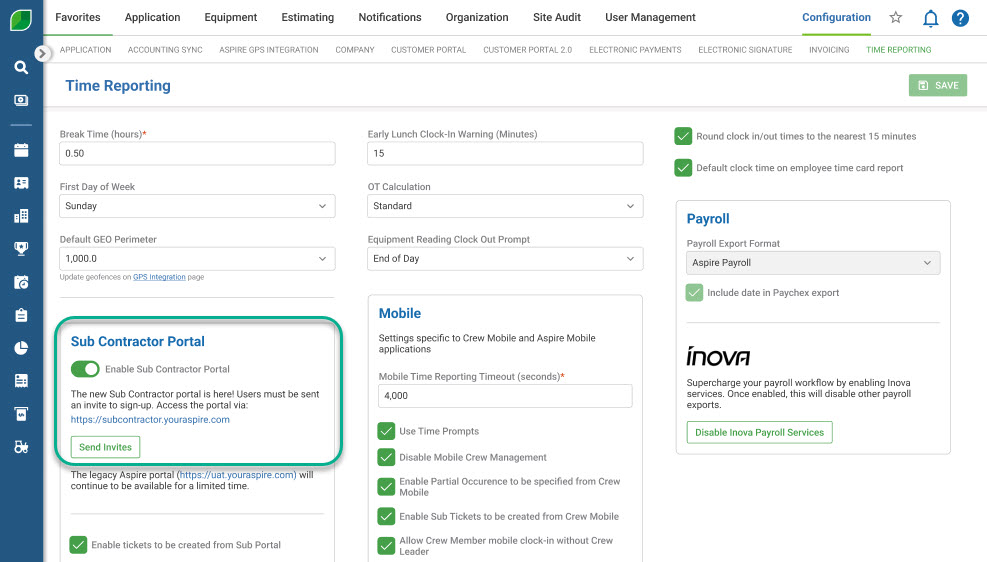Open the tractor equipment icon in sidebar
Image resolution: width=987 pixels, height=562 pixels.
coord(21,447)
